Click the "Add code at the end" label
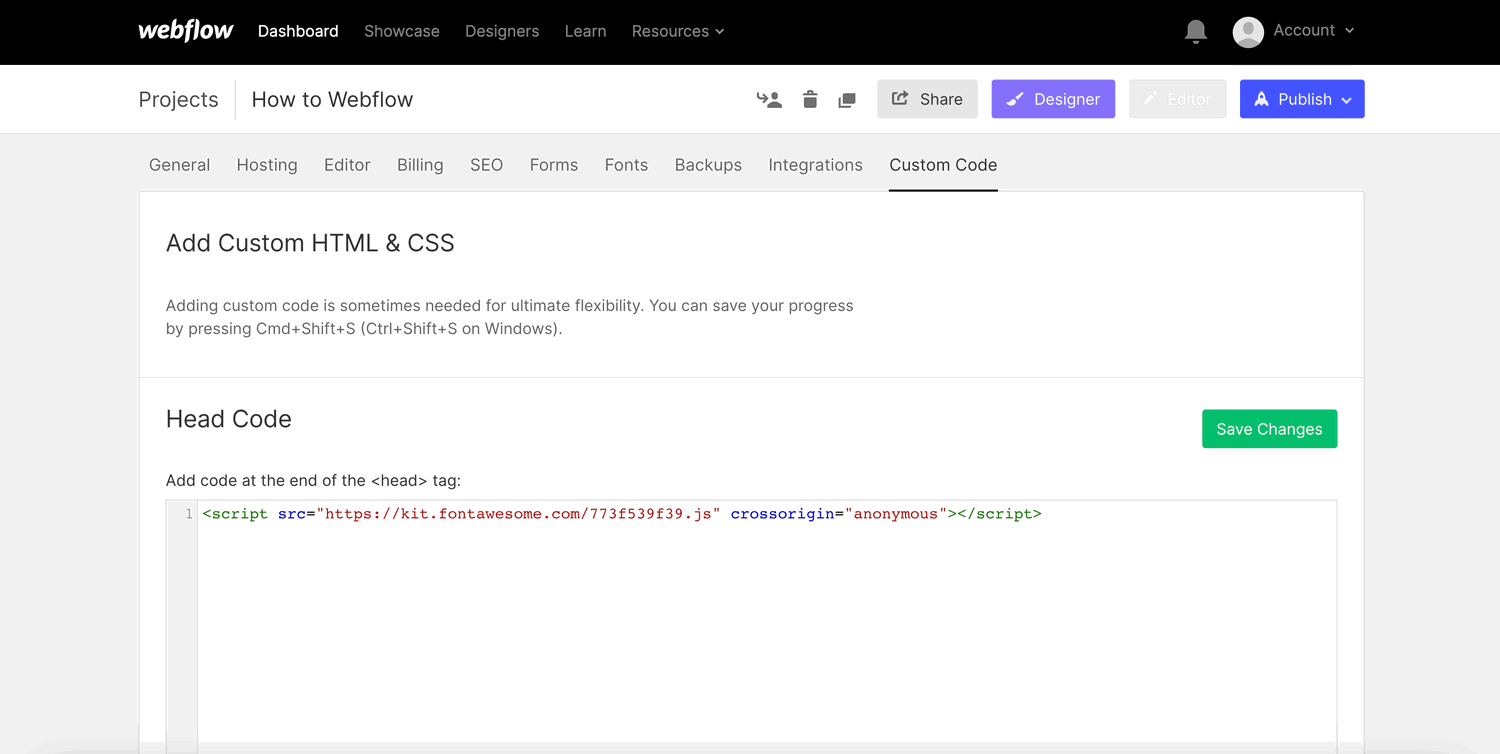1500x754 pixels. tap(313, 480)
